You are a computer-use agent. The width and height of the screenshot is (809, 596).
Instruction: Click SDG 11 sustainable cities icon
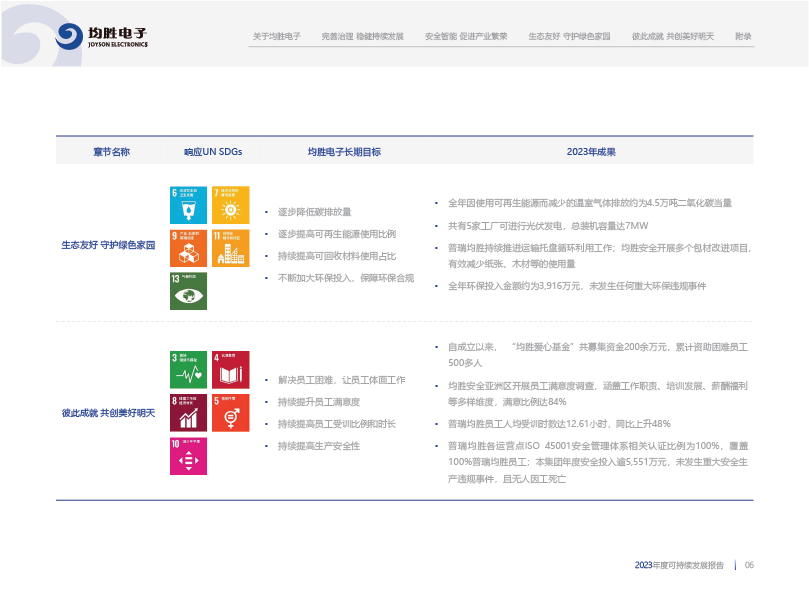(231, 248)
